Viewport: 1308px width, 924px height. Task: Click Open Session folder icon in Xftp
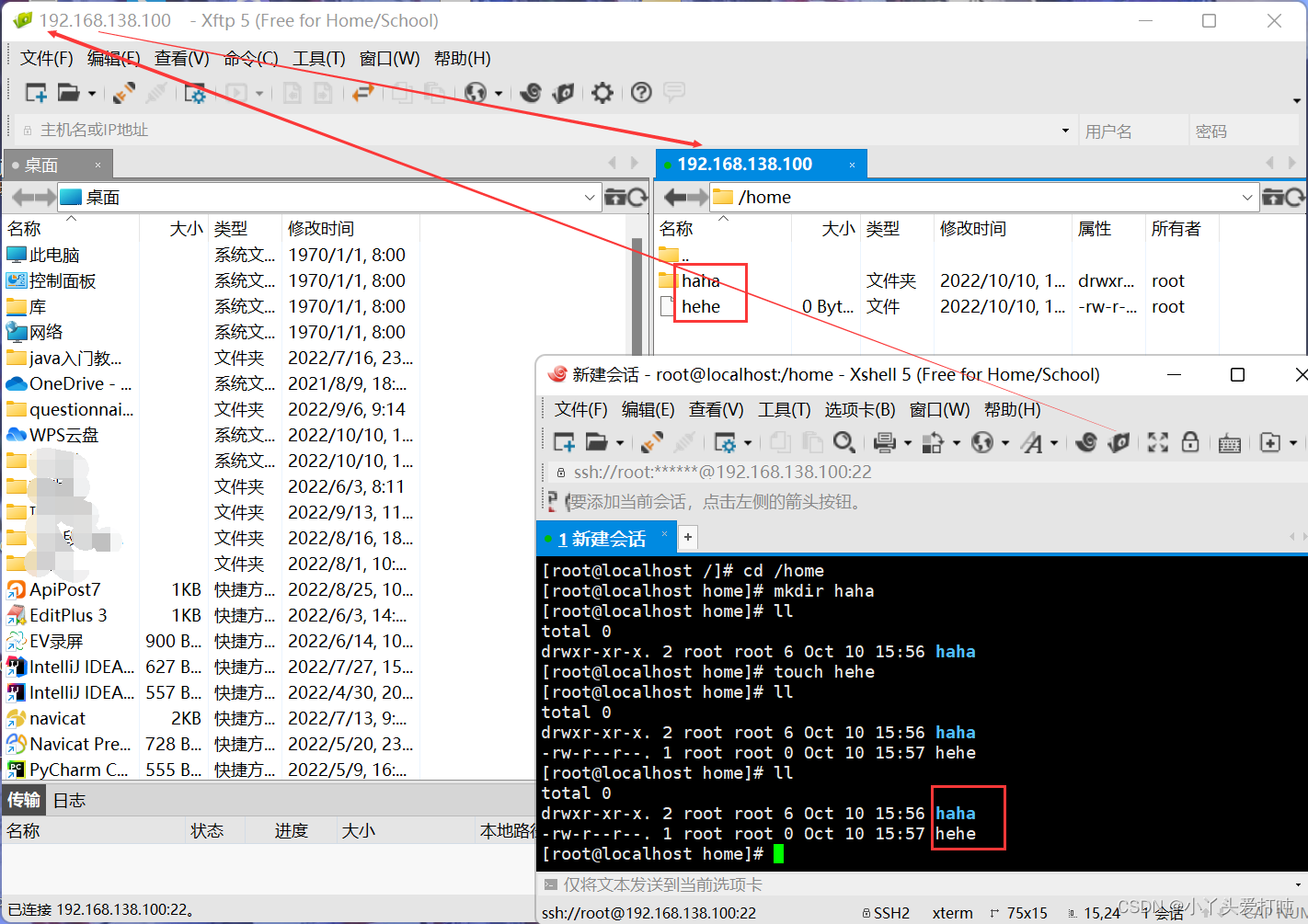pos(68,93)
